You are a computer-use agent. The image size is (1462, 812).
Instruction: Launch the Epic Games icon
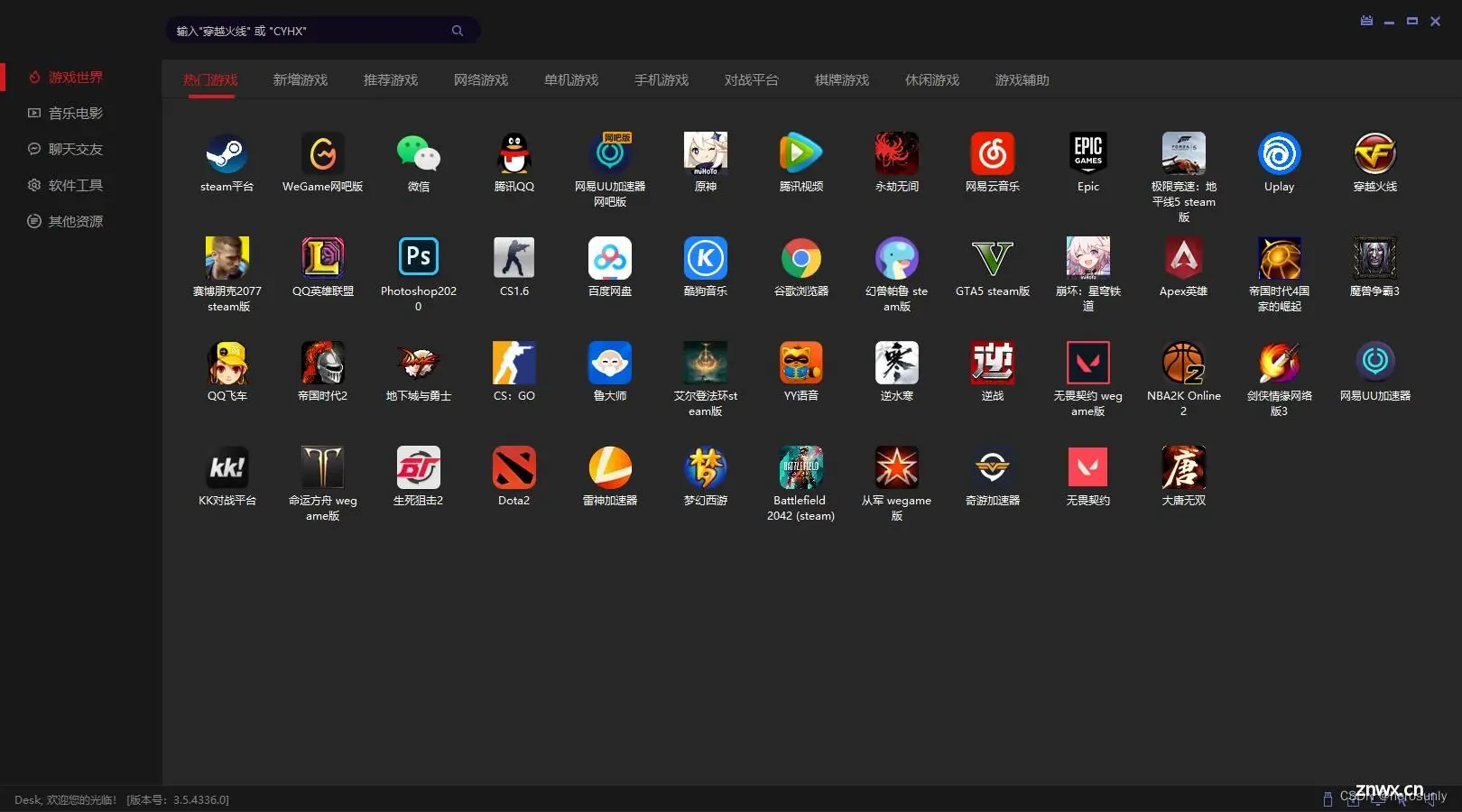click(1088, 154)
